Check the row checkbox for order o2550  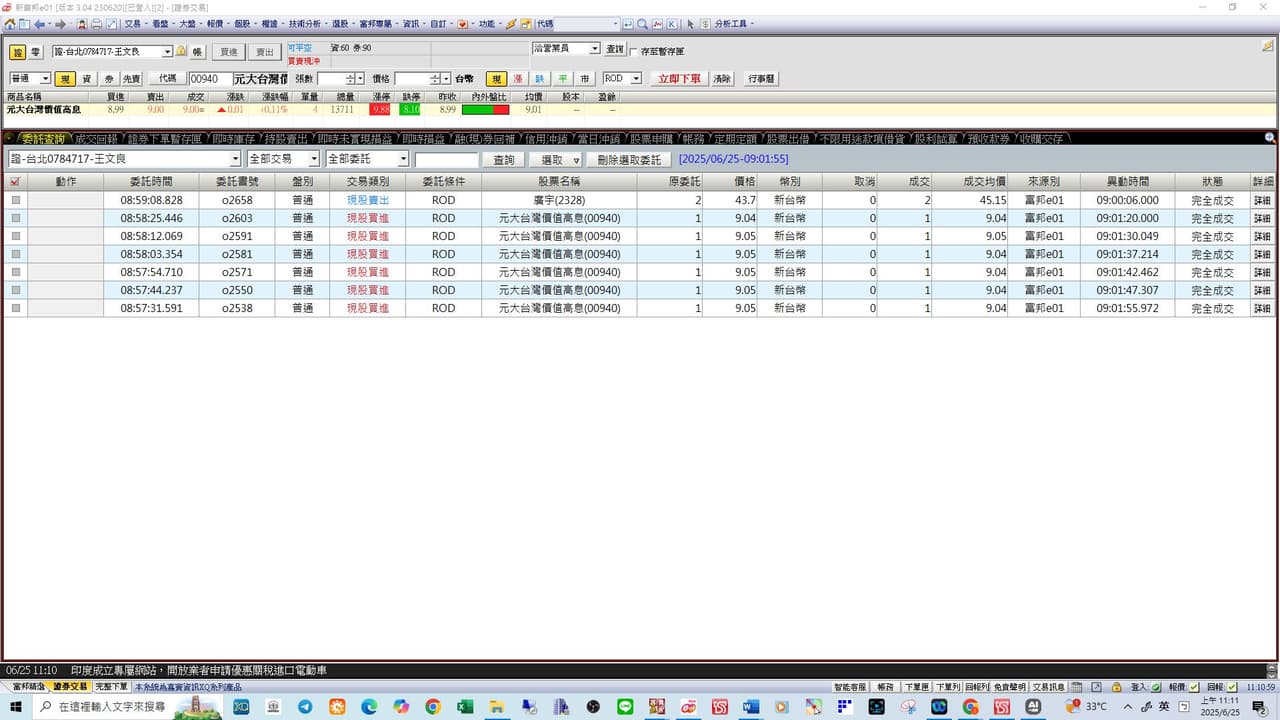tap(15, 290)
